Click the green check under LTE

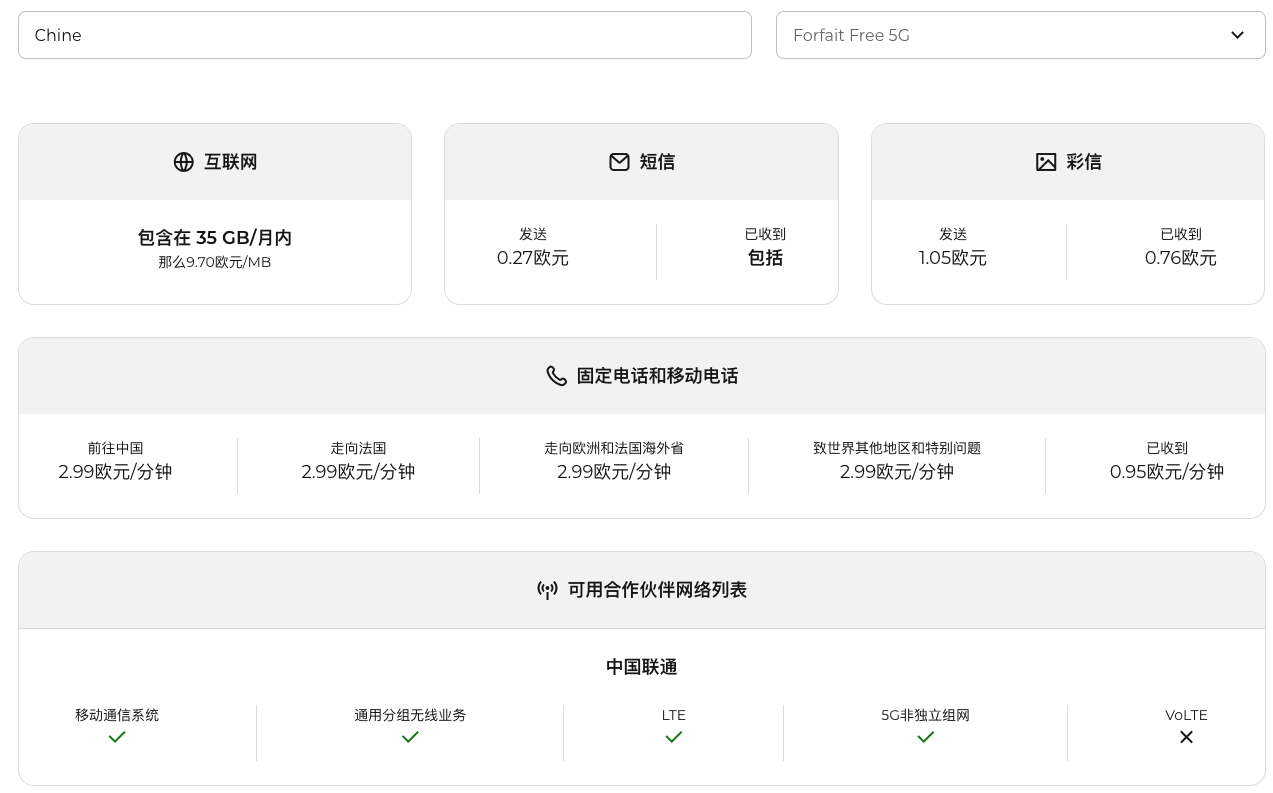pyautogui.click(x=673, y=737)
